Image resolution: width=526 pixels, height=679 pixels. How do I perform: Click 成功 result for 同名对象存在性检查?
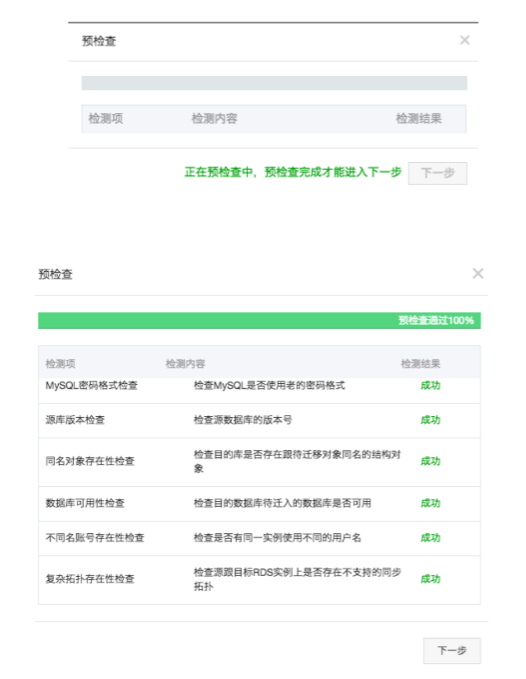point(430,461)
